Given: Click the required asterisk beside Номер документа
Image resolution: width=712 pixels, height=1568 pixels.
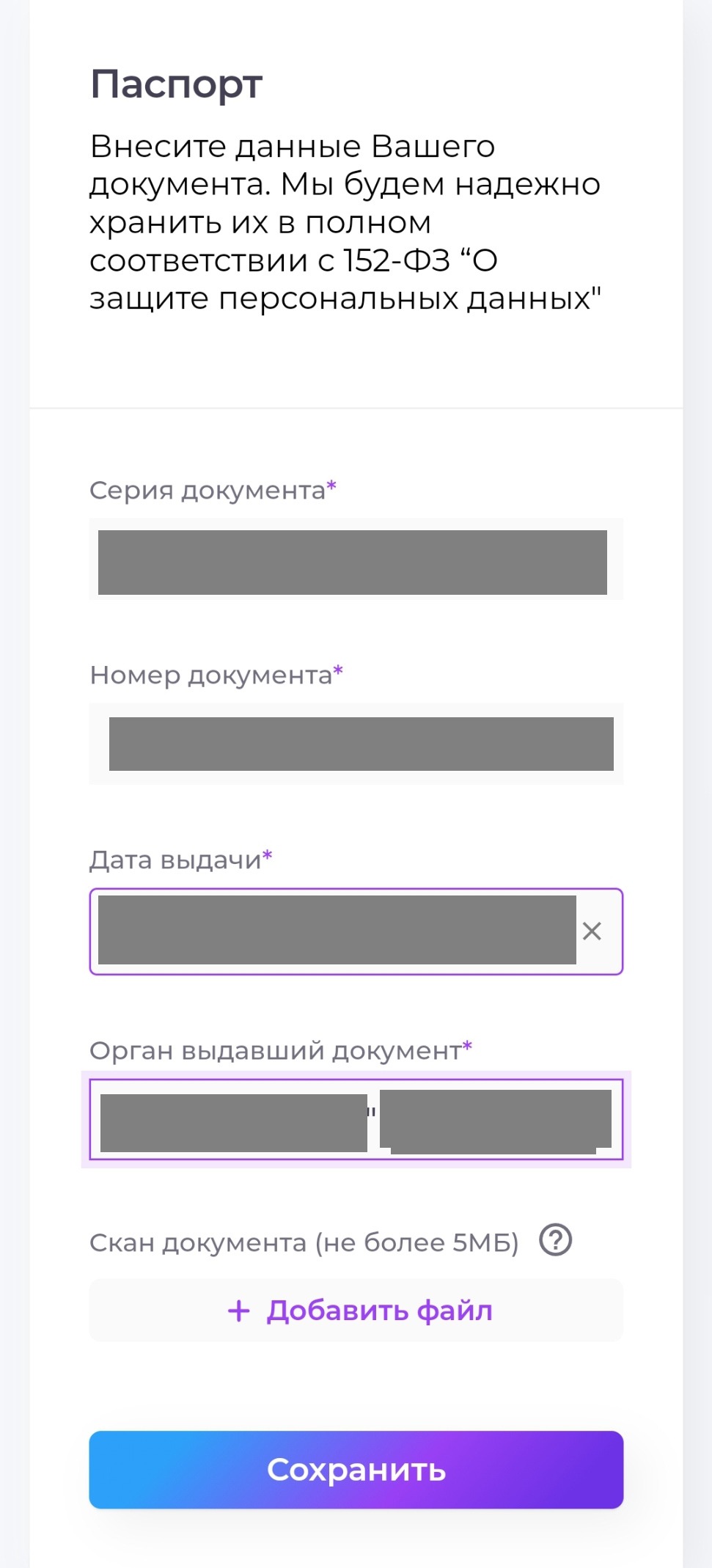Looking at the screenshot, I should point(338,670).
